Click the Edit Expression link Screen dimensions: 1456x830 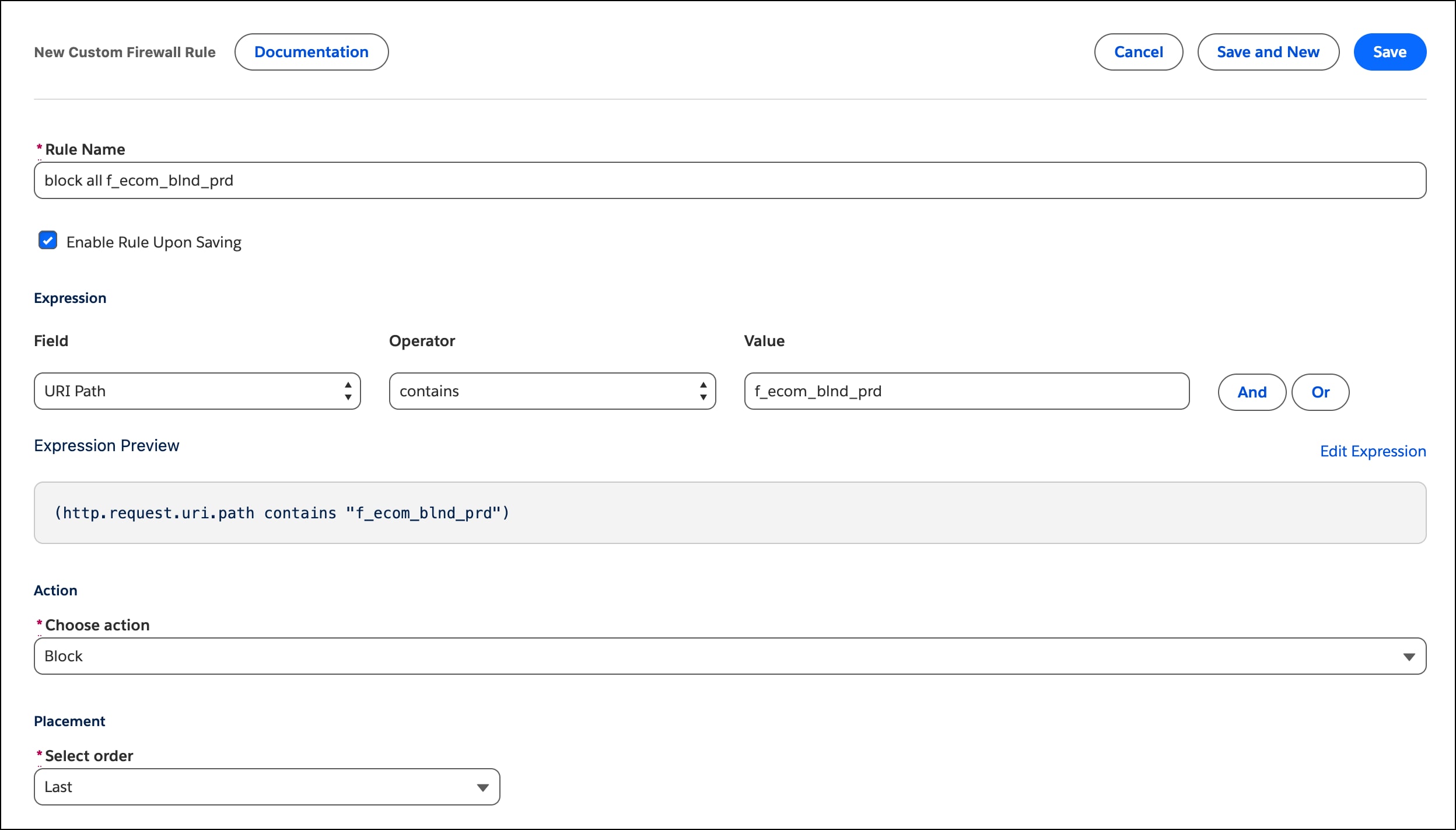tap(1373, 451)
